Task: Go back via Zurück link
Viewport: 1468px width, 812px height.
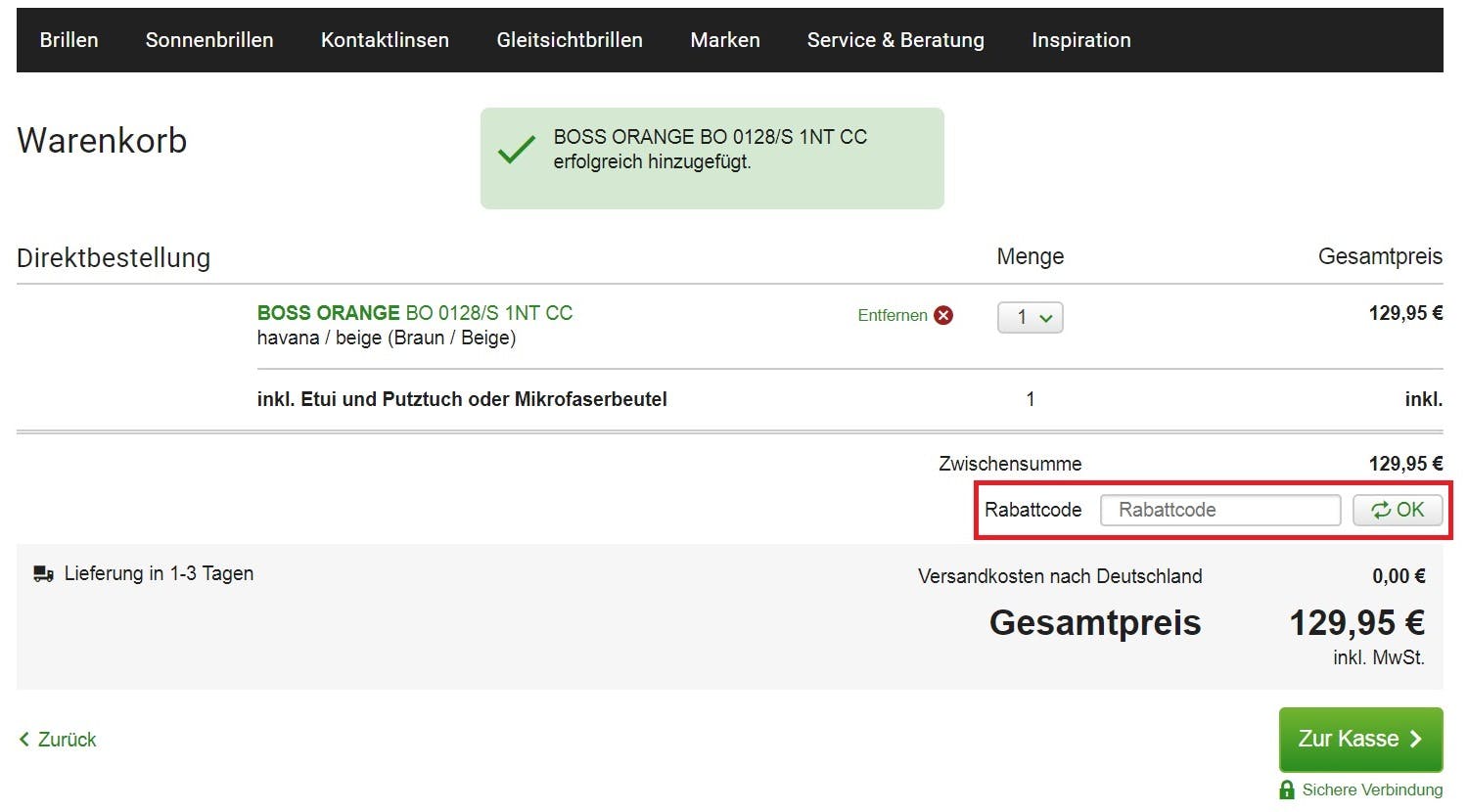Action: 58,740
